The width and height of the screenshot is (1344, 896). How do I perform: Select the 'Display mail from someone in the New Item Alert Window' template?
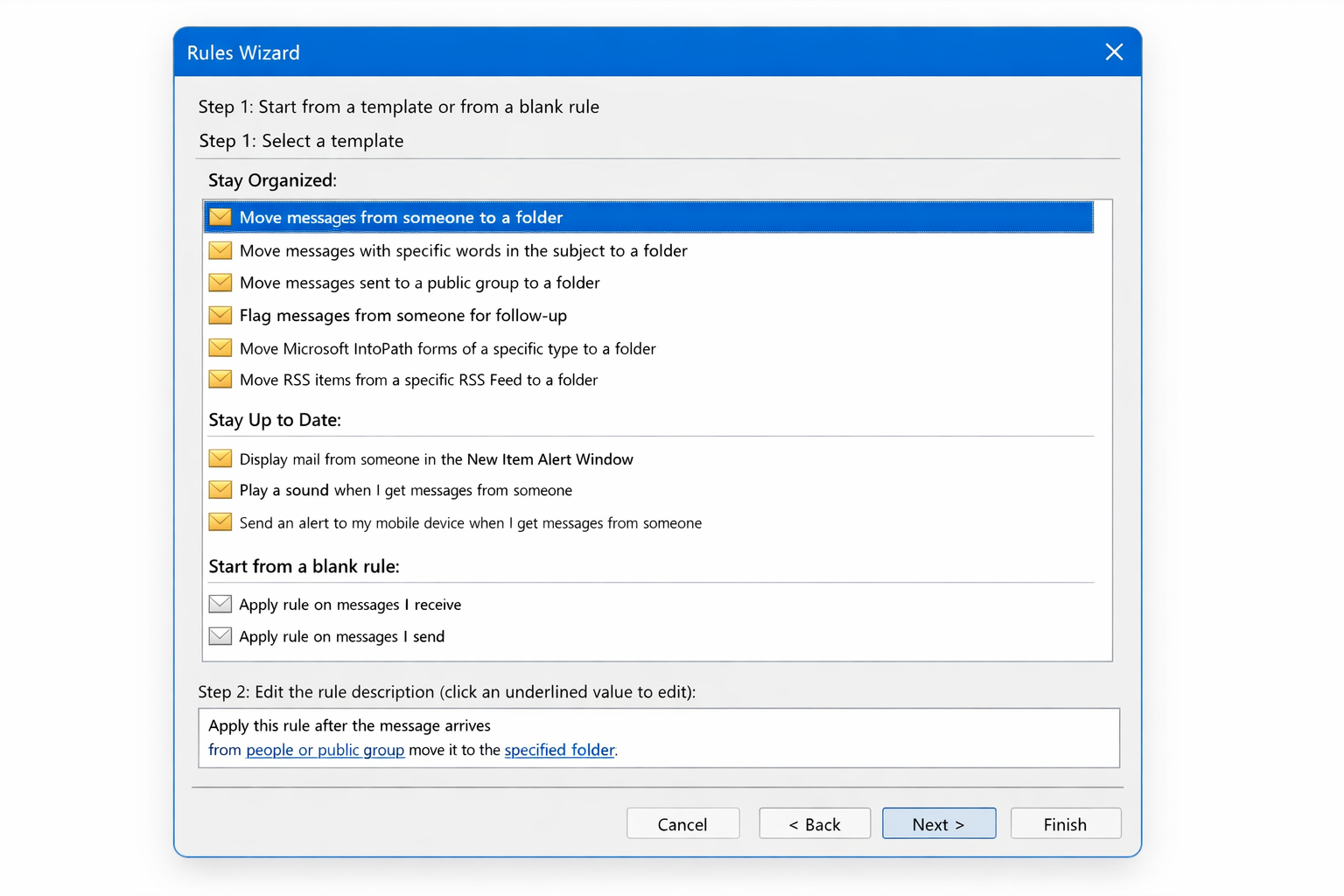(436, 458)
